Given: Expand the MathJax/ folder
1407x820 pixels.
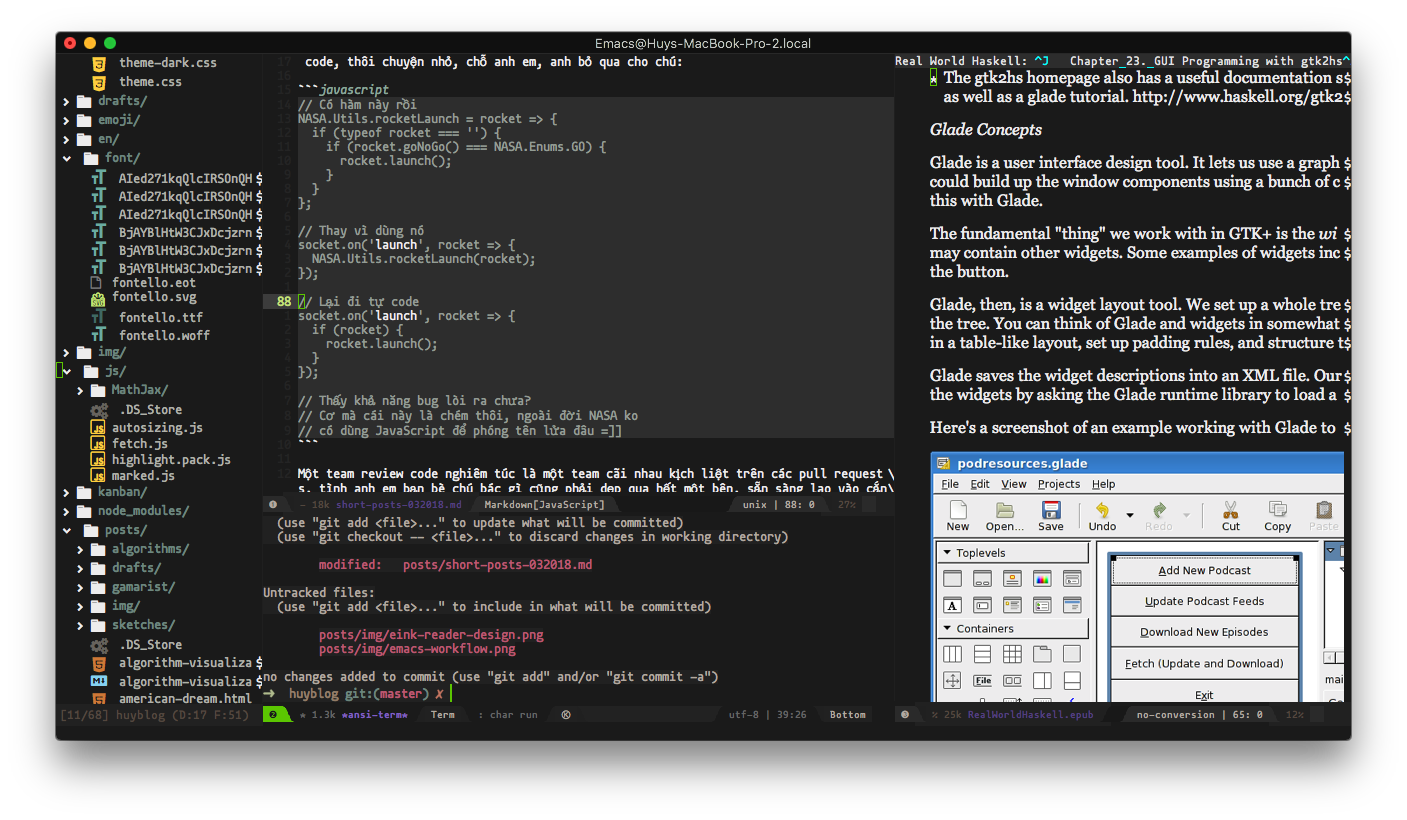Looking at the screenshot, I should 81,390.
